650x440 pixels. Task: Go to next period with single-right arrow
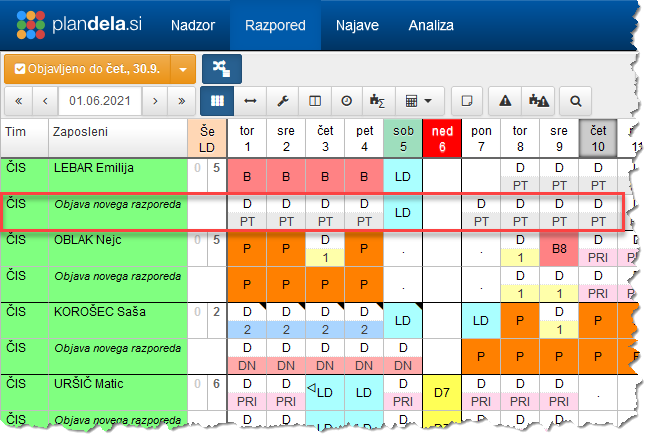click(155, 101)
